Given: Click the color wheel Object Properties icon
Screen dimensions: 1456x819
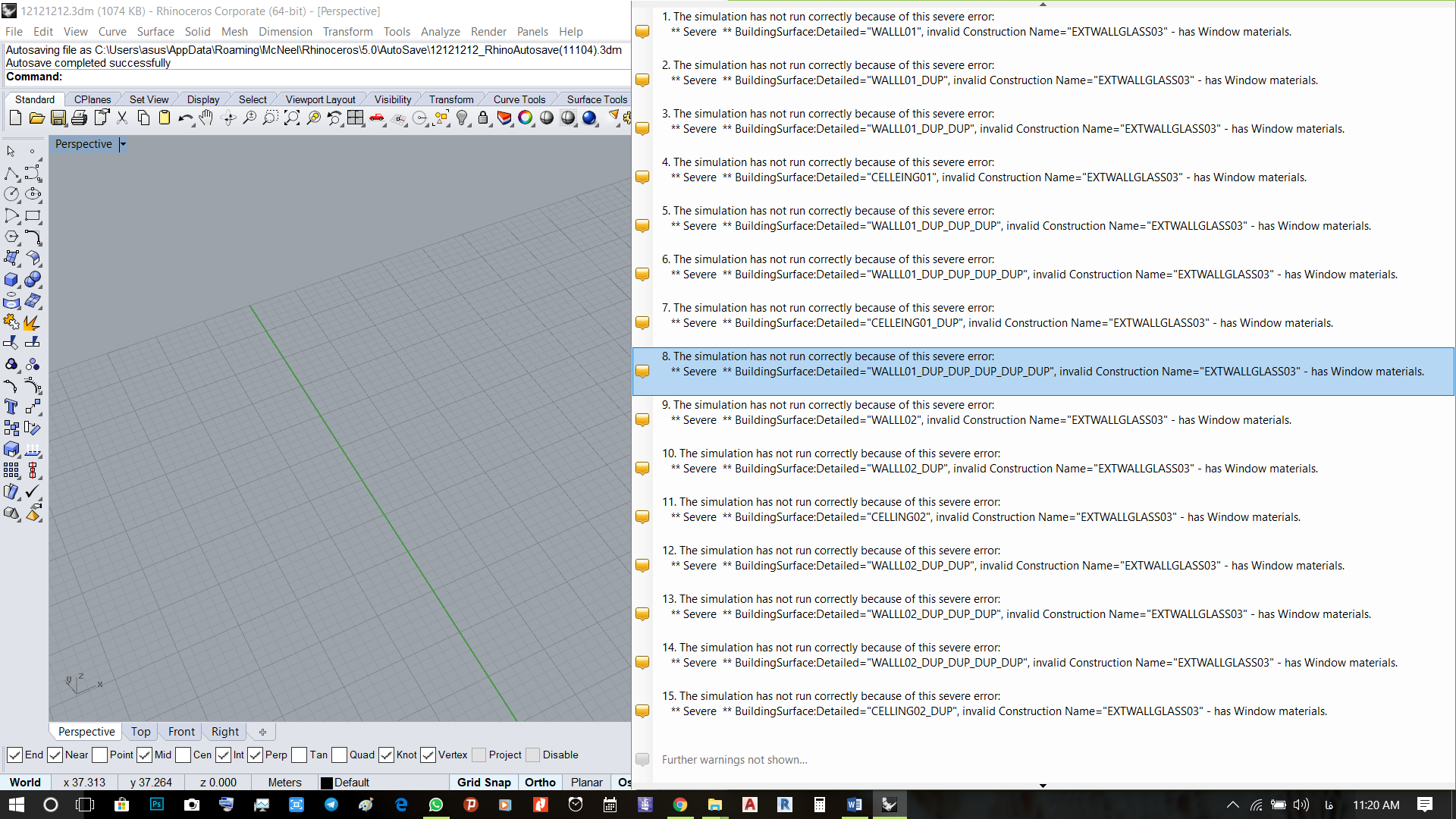Looking at the screenshot, I should 526,118.
